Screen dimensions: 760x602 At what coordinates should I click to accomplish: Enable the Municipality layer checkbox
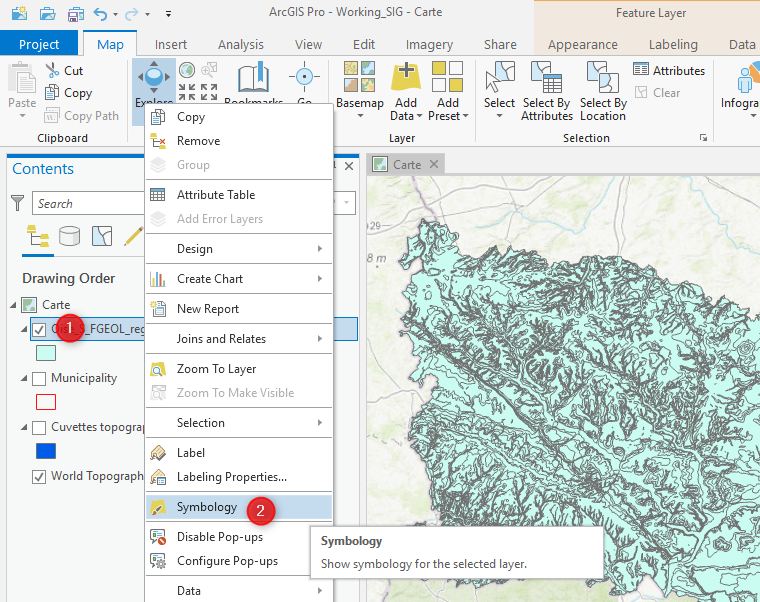(x=39, y=379)
